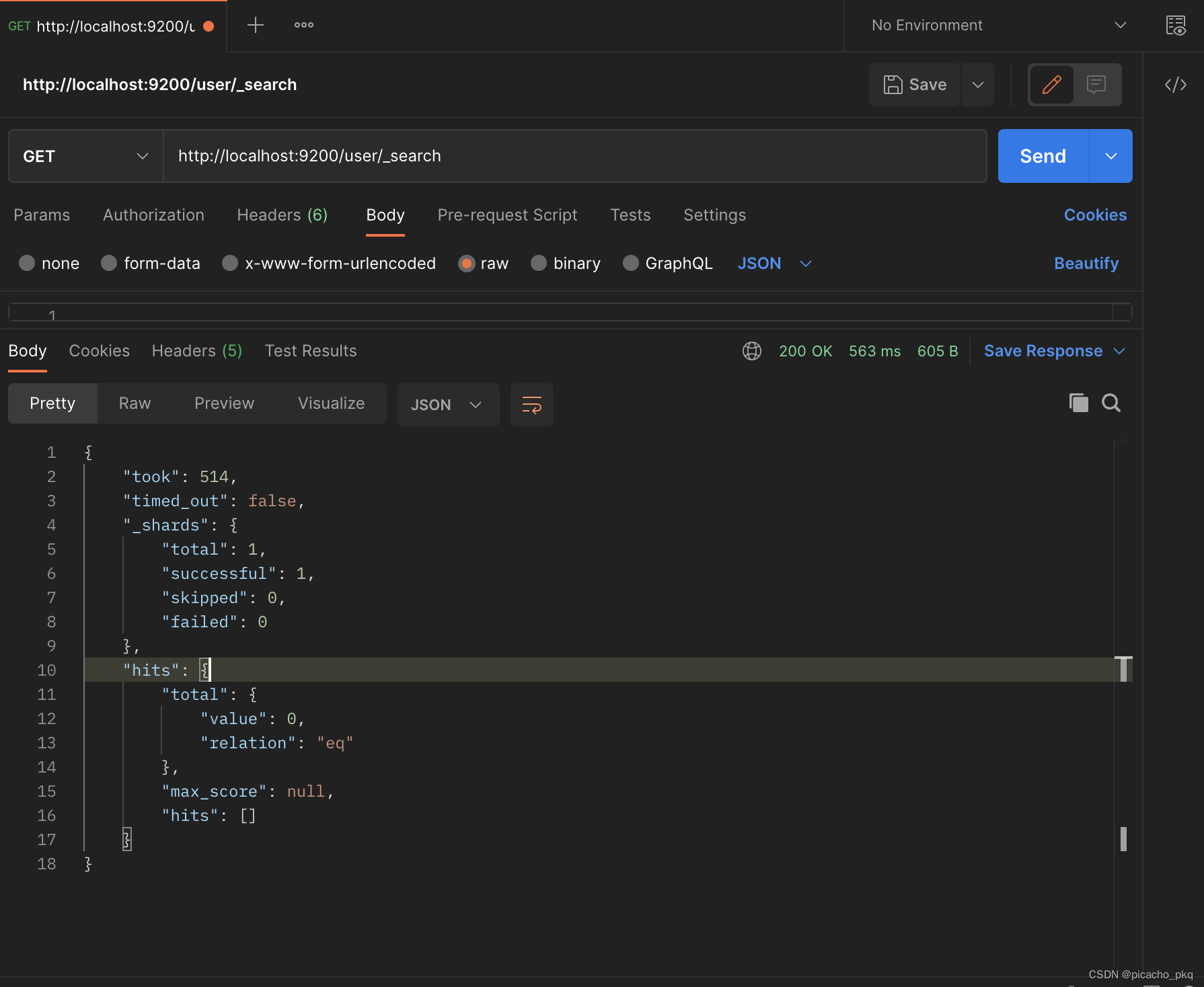The image size is (1204, 987).
Task: Click the "max_score": null line
Action: (248, 791)
